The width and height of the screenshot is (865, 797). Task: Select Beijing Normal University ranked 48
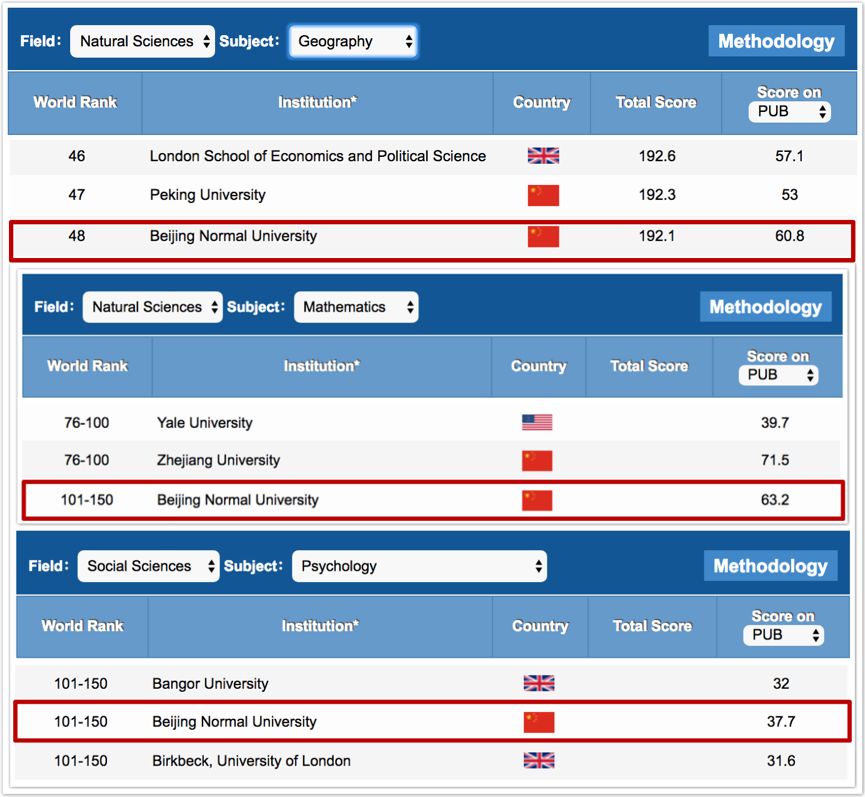tap(233, 236)
